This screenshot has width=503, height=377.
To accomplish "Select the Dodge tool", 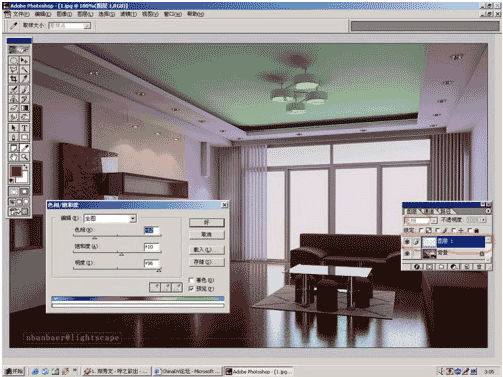I will (24, 117).
